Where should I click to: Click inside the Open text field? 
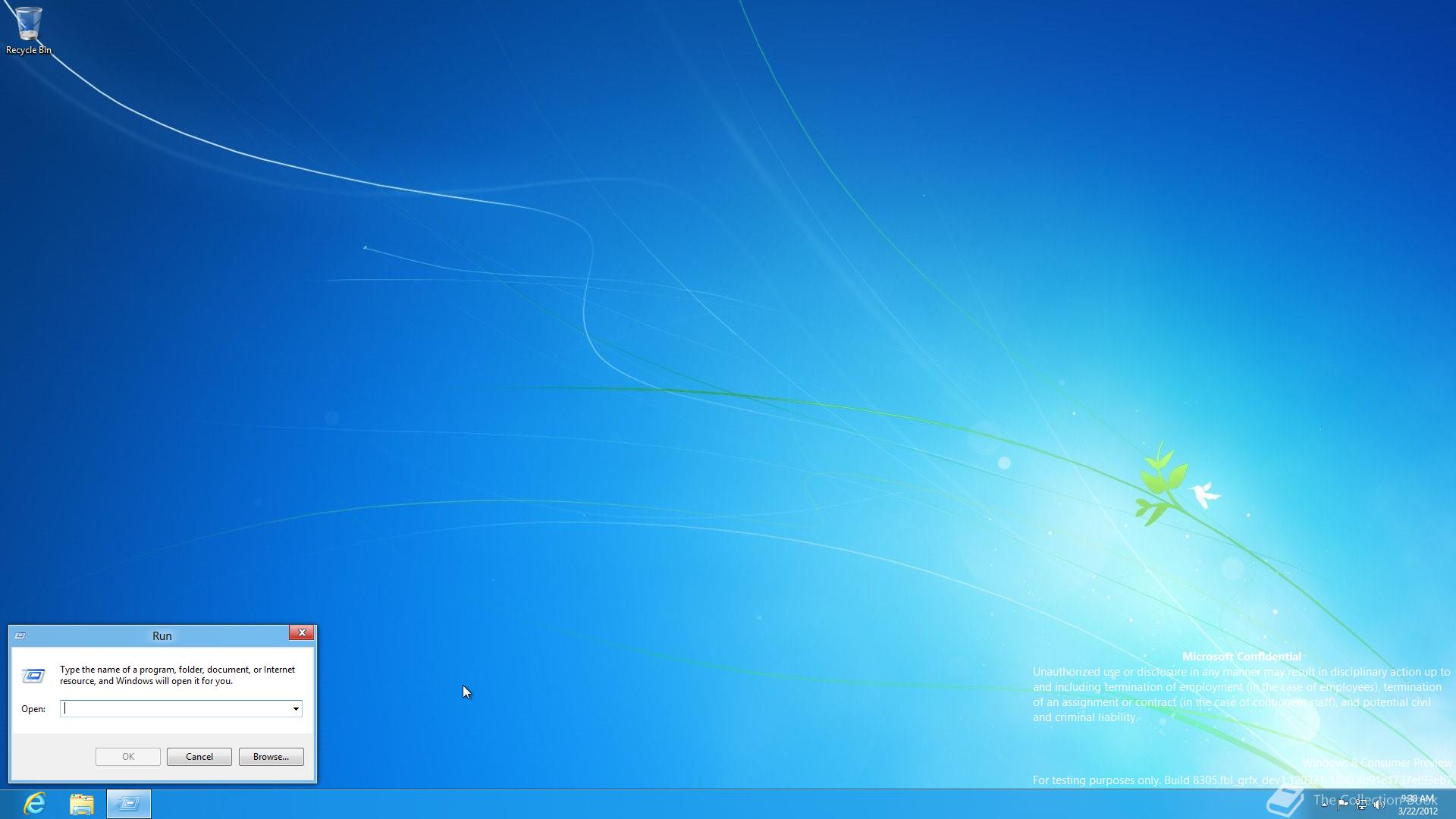click(174, 708)
